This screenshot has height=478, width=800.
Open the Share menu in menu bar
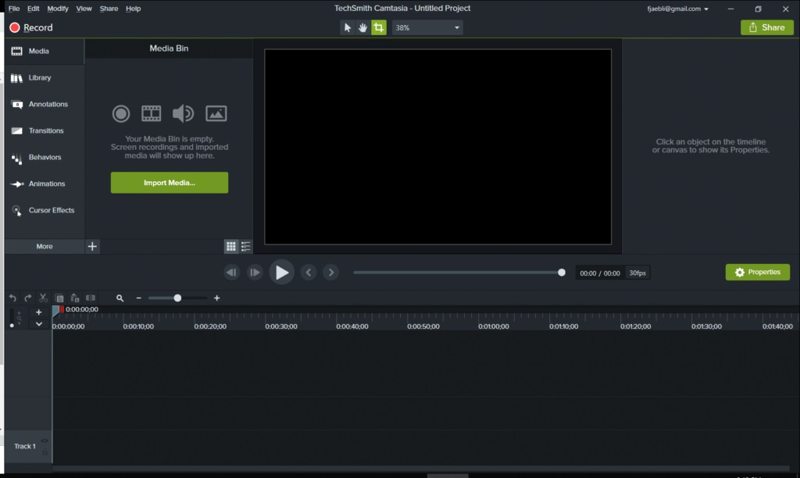[109, 9]
